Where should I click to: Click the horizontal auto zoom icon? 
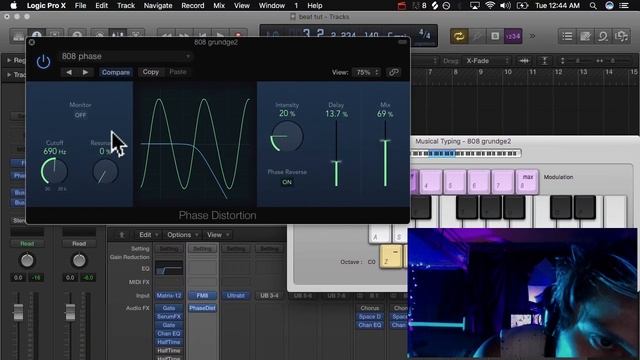coord(524,61)
